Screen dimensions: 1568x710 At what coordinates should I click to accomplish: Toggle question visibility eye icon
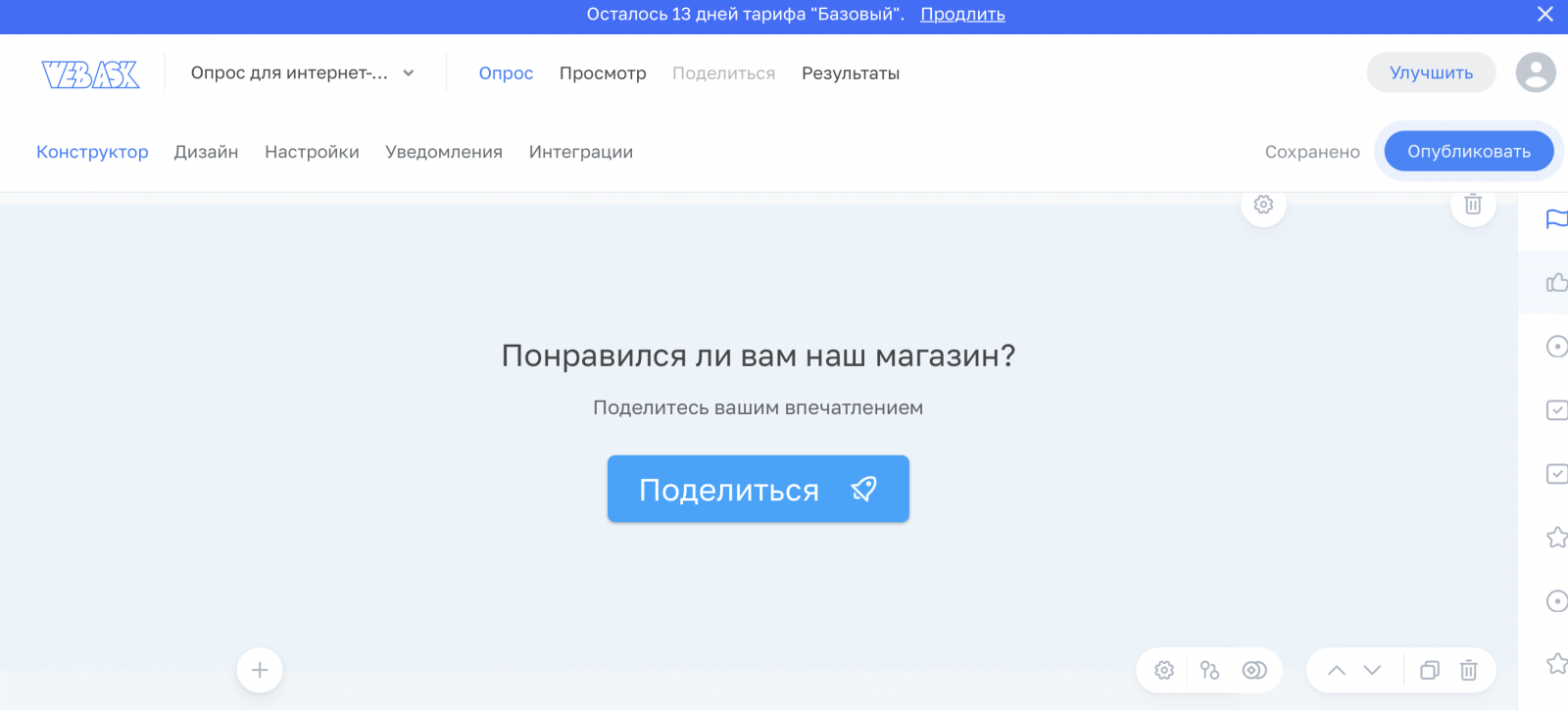pos(1254,670)
